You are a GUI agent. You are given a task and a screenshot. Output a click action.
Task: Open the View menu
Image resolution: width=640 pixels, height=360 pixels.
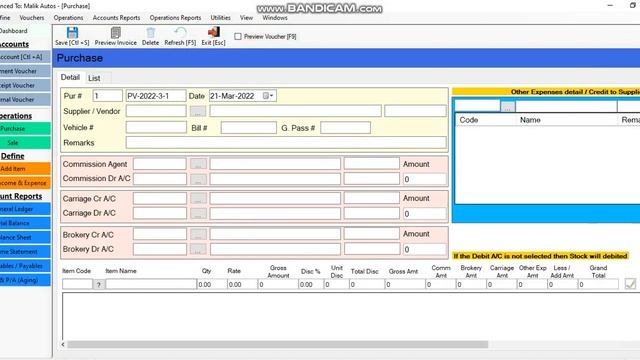pyautogui.click(x=246, y=18)
